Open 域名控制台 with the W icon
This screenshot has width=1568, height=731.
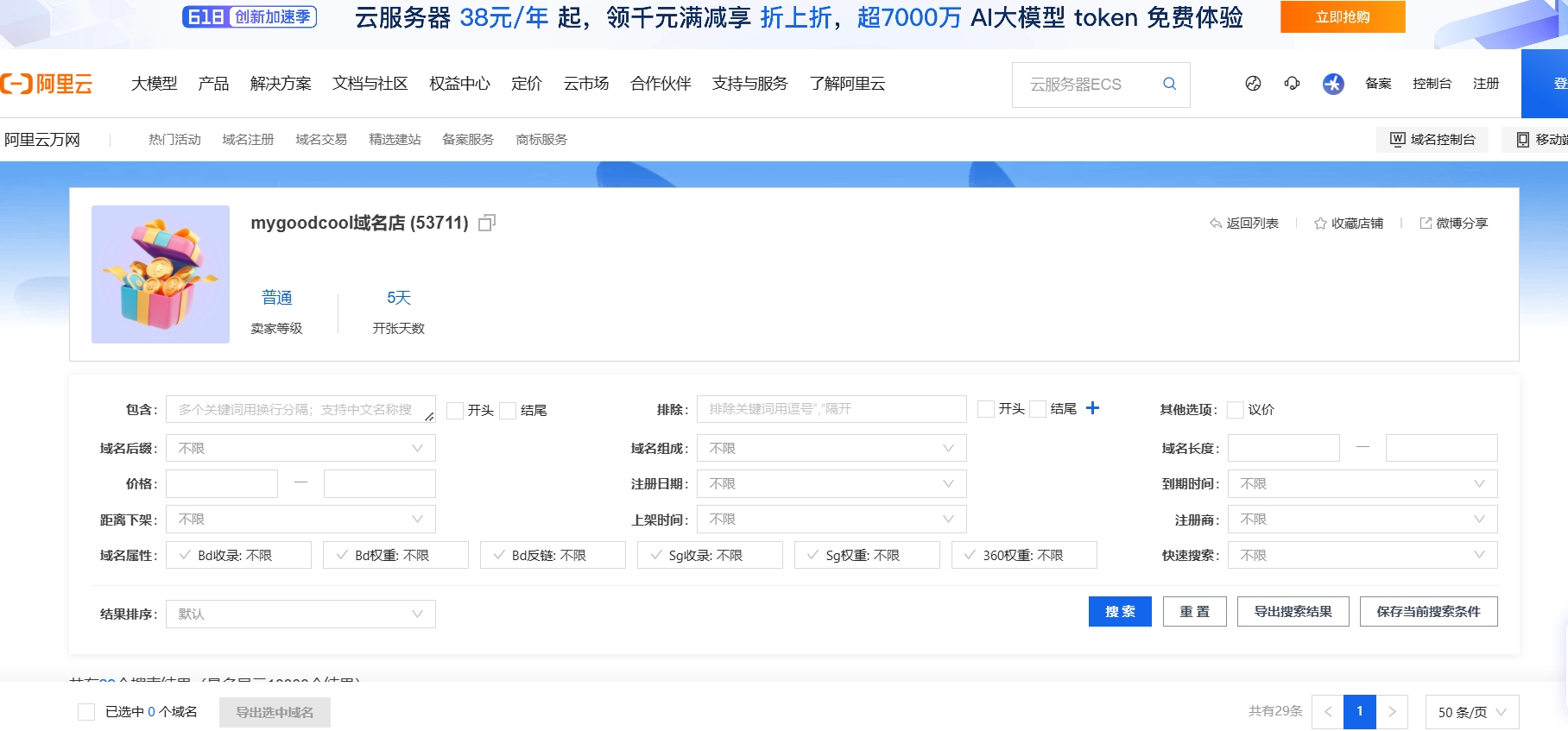coord(1432,140)
